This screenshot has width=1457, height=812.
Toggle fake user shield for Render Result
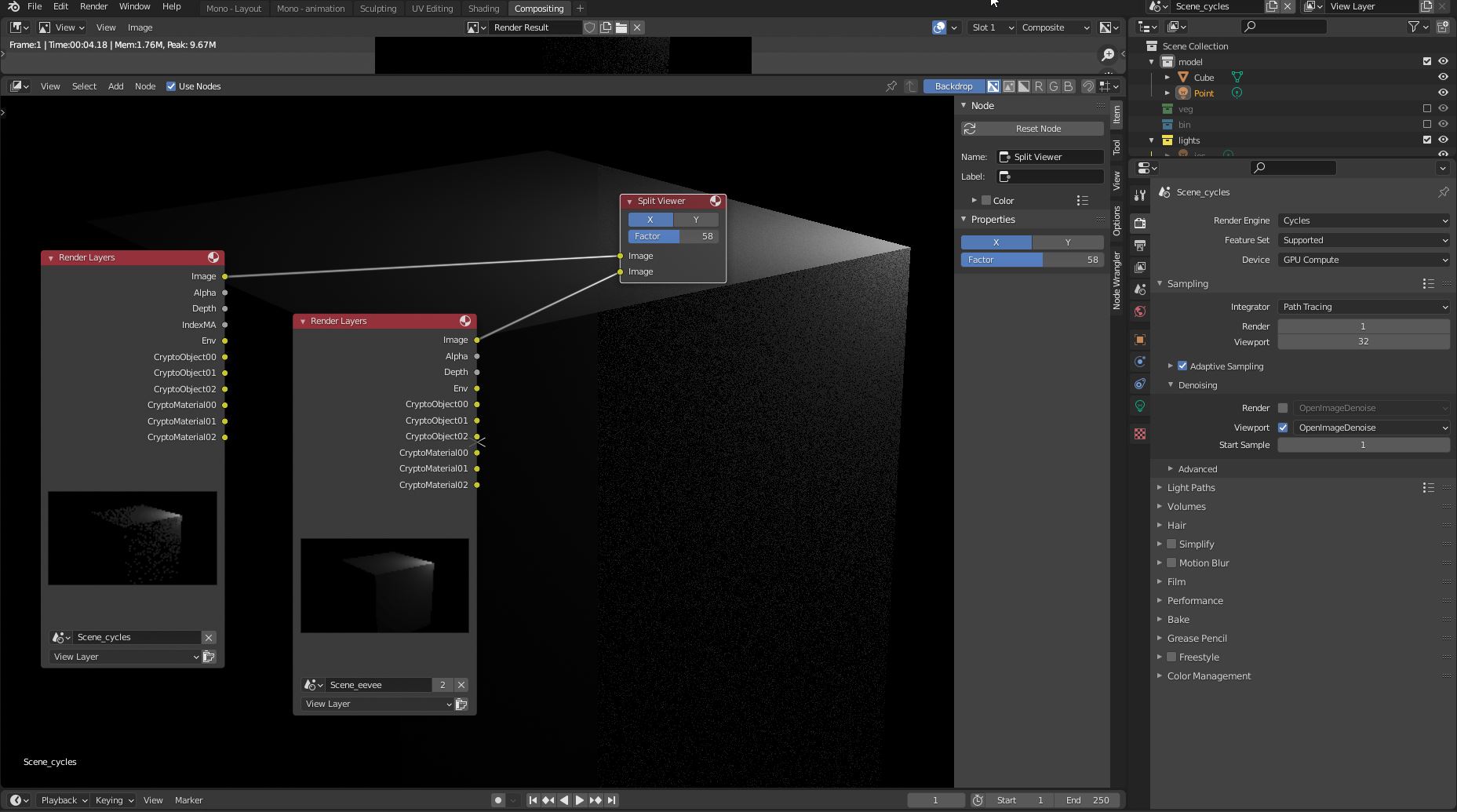pyautogui.click(x=590, y=27)
